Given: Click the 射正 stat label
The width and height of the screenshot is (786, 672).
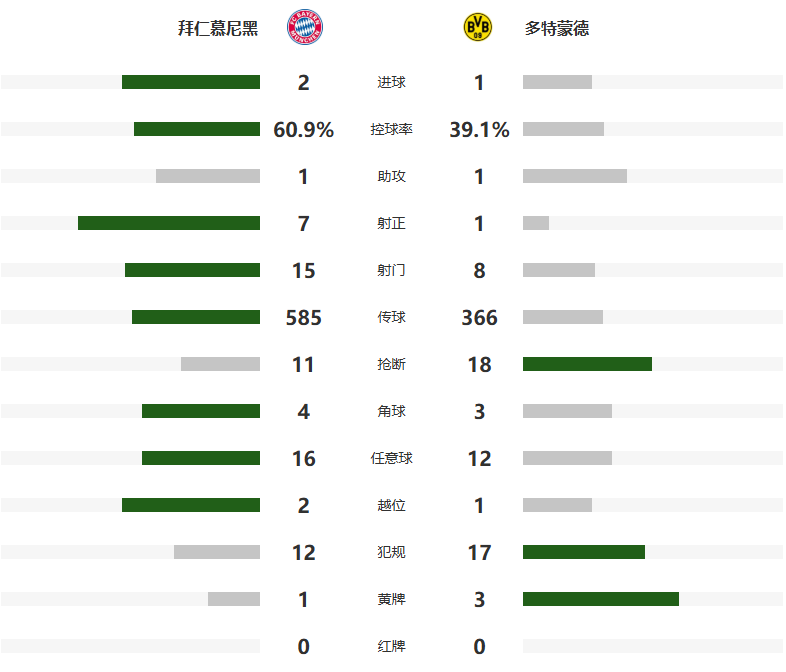Looking at the screenshot, I should pos(391,224).
